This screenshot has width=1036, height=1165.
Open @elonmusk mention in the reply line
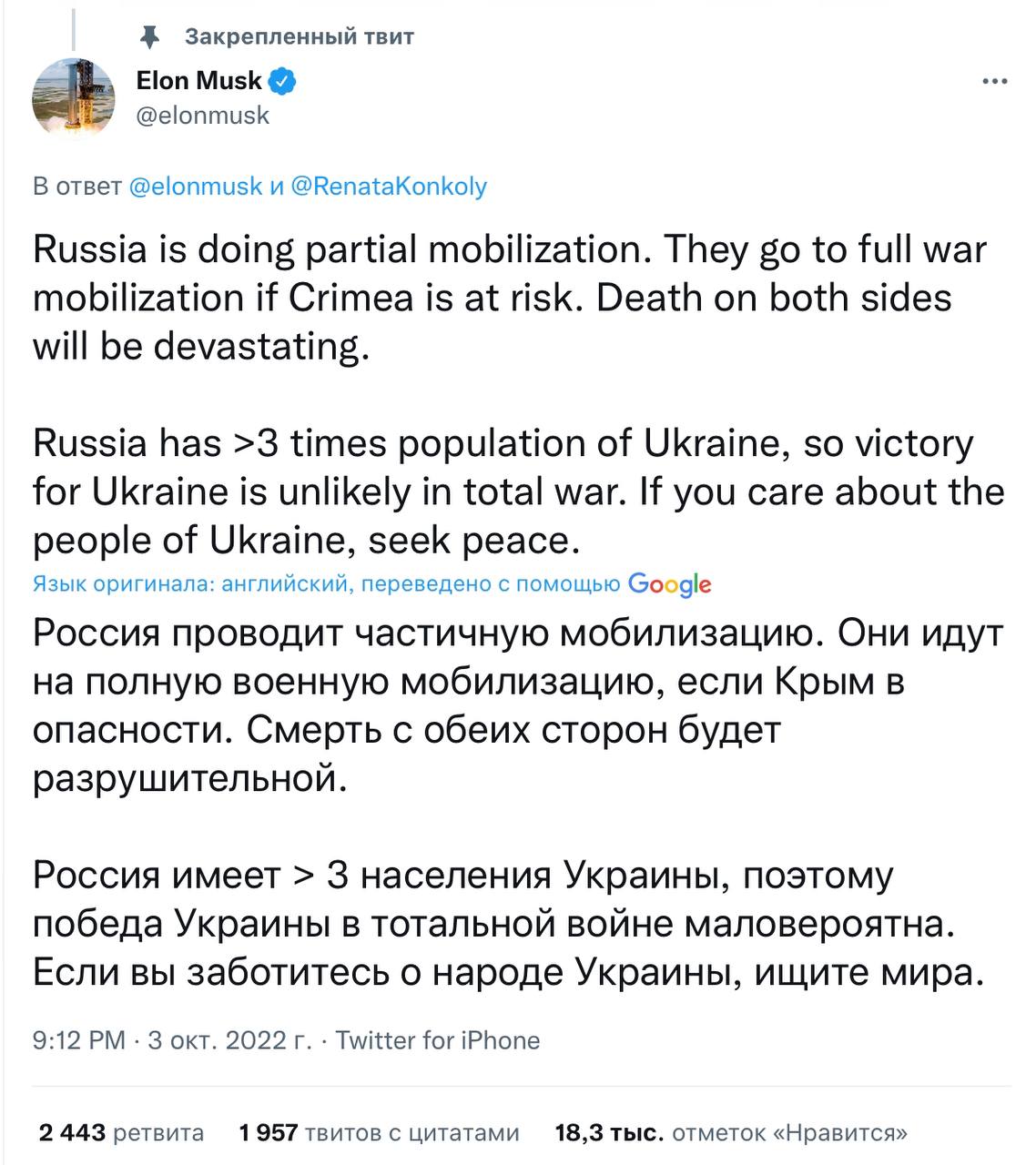[196, 187]
